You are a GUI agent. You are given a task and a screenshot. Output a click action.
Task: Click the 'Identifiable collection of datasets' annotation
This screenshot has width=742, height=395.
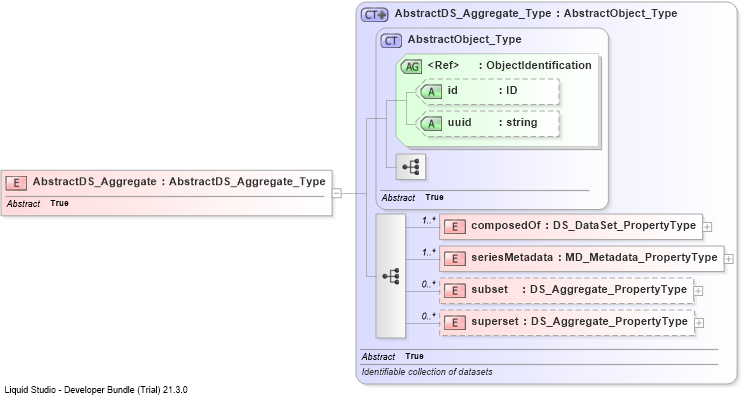click(x=427, y=372)
